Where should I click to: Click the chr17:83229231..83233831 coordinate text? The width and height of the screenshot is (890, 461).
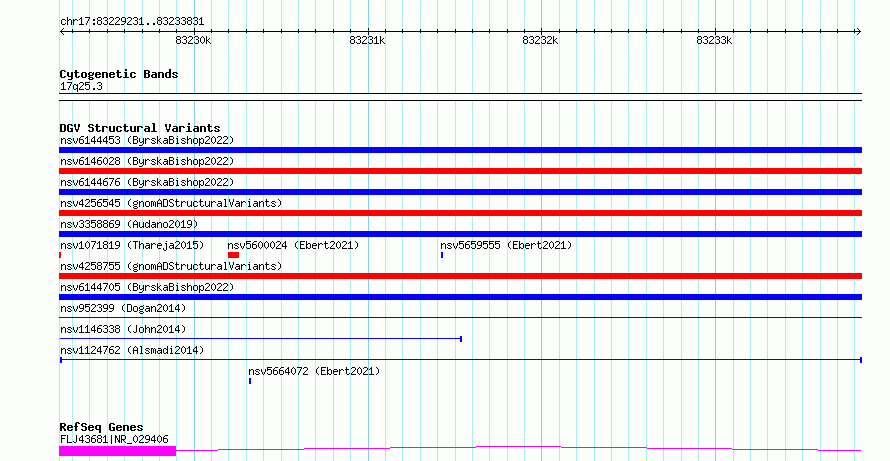coord(132,22)
